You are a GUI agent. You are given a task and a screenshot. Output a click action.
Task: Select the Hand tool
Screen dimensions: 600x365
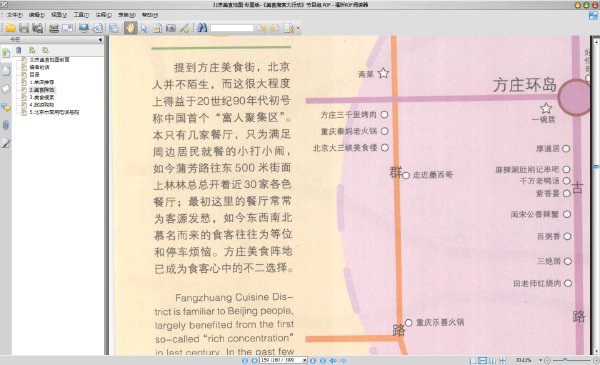tap(130, 28)
